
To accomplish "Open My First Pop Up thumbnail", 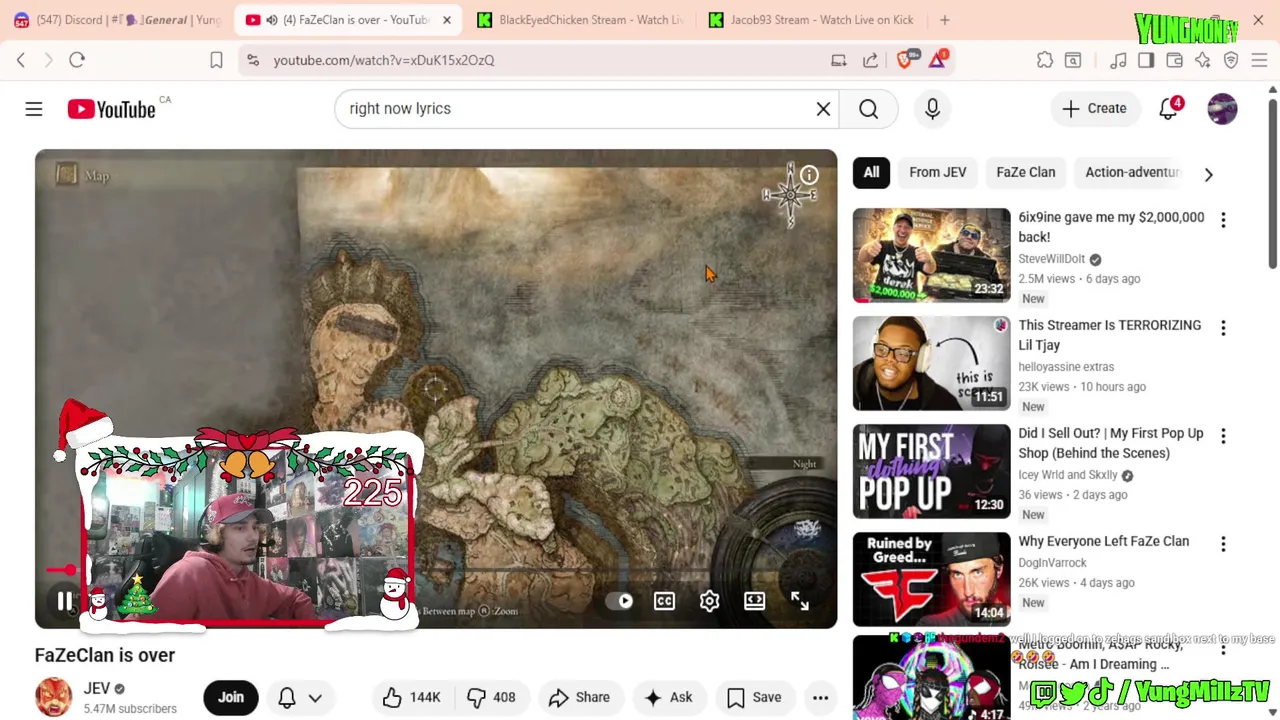I will click(931, 471).
